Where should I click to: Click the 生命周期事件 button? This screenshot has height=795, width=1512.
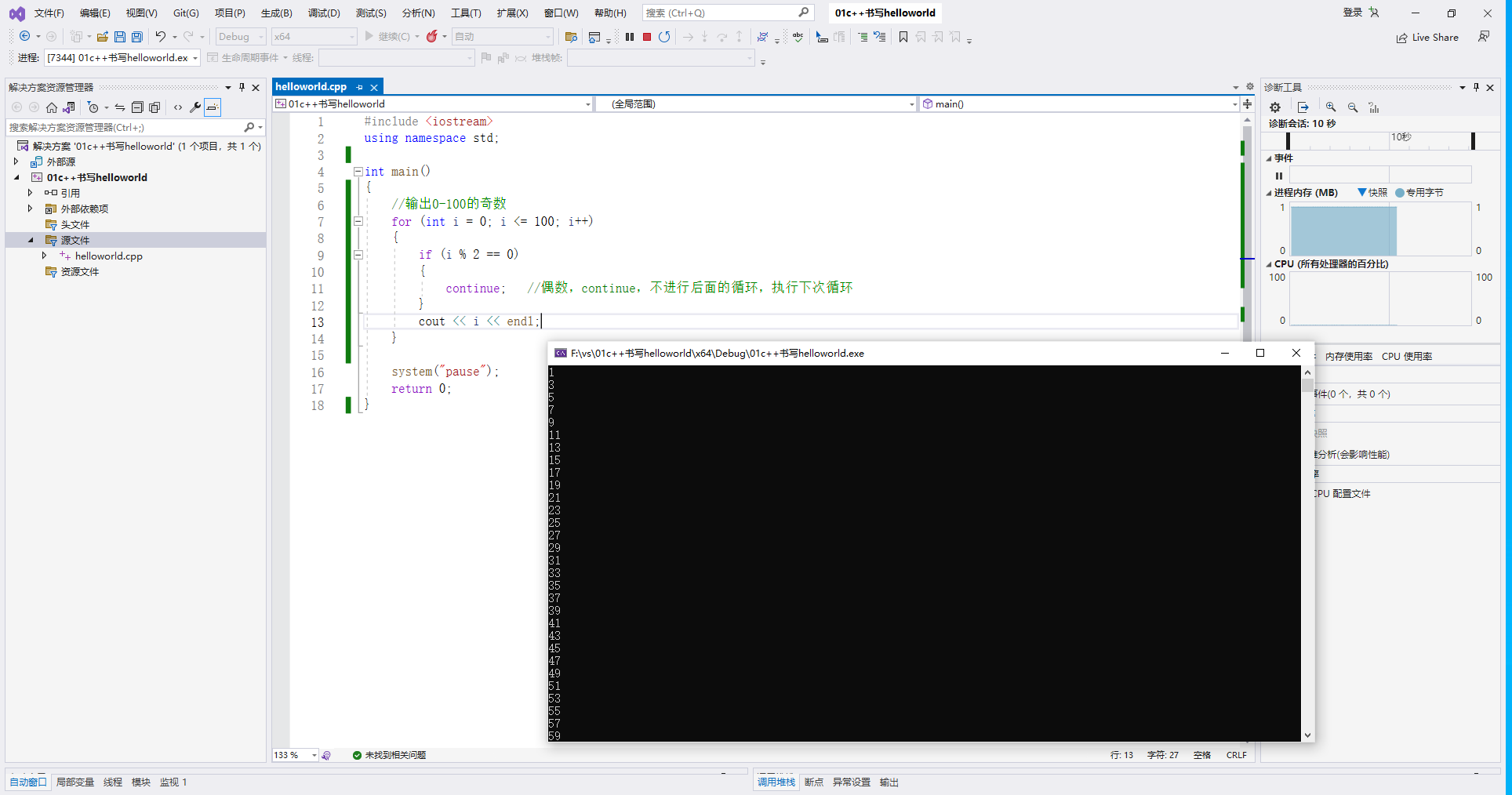pos(244,58)
